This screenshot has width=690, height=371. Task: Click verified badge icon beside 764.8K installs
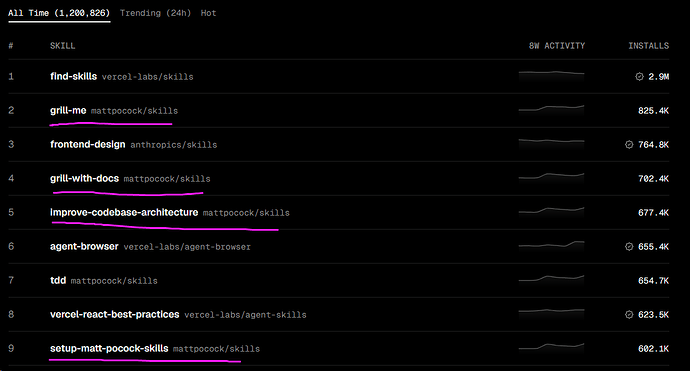pos(629,144)
